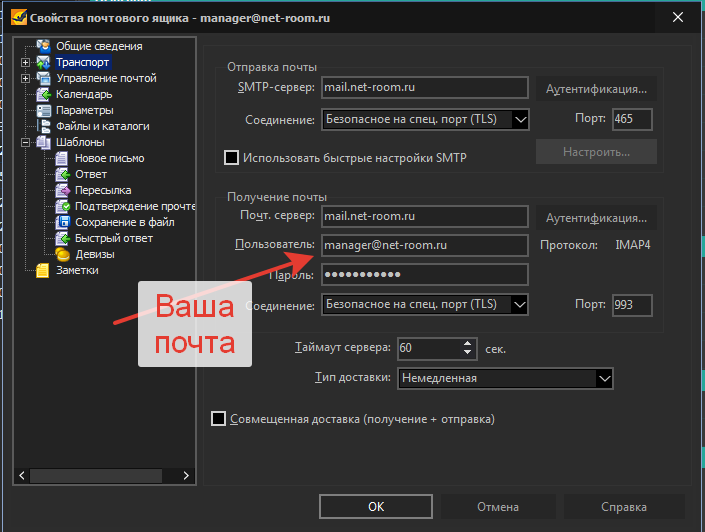Click the Транспорт tree icon
Image resolution: width=705 pixels, height=532 pixels.
point(44,62)
